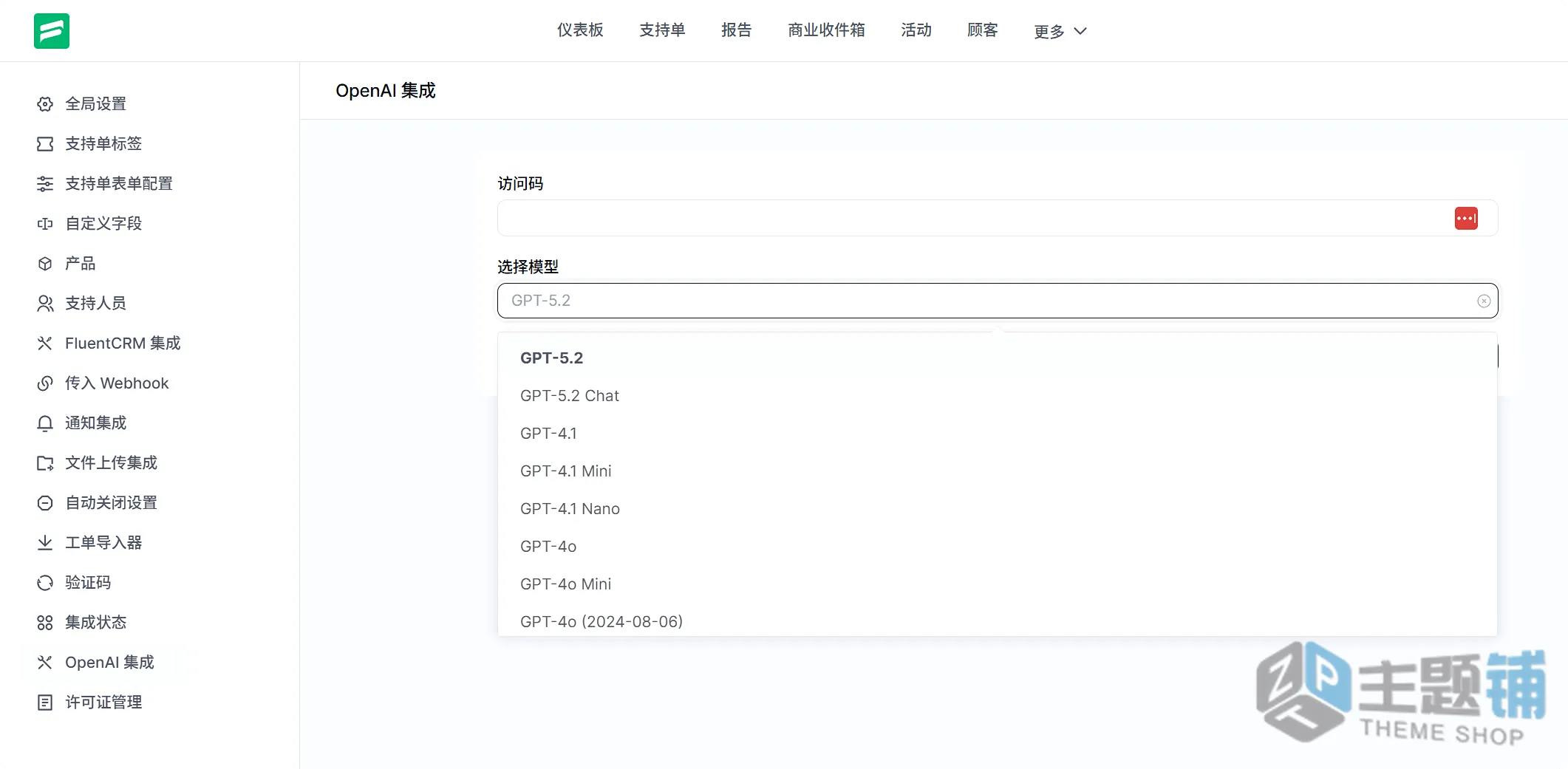
Task: Click the 访问码 input field
Action: click(998, 218)
